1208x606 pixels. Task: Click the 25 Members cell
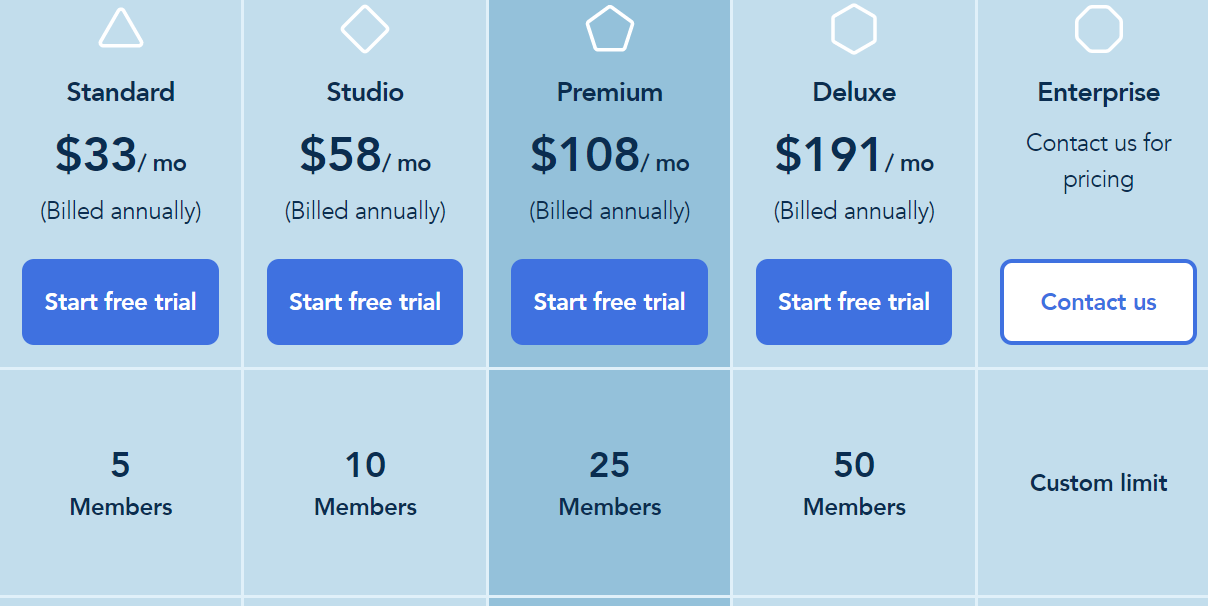[x=610, y=483]
